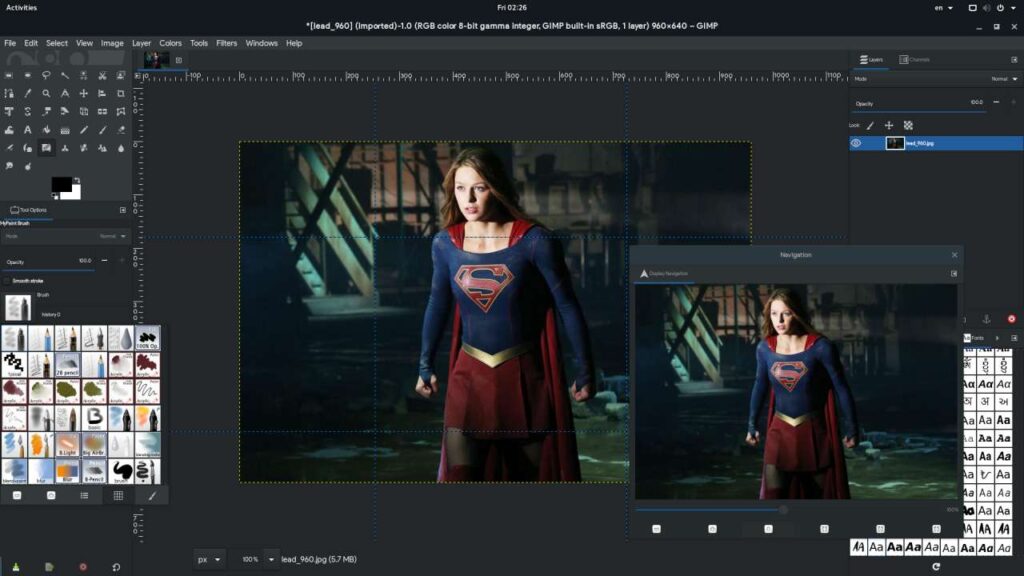Select the Free Select lasso tool

[x=46, y=75]
